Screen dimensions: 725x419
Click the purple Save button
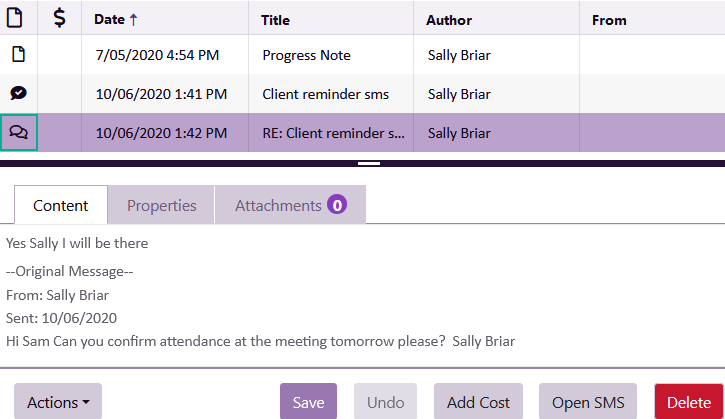(308, 402)
